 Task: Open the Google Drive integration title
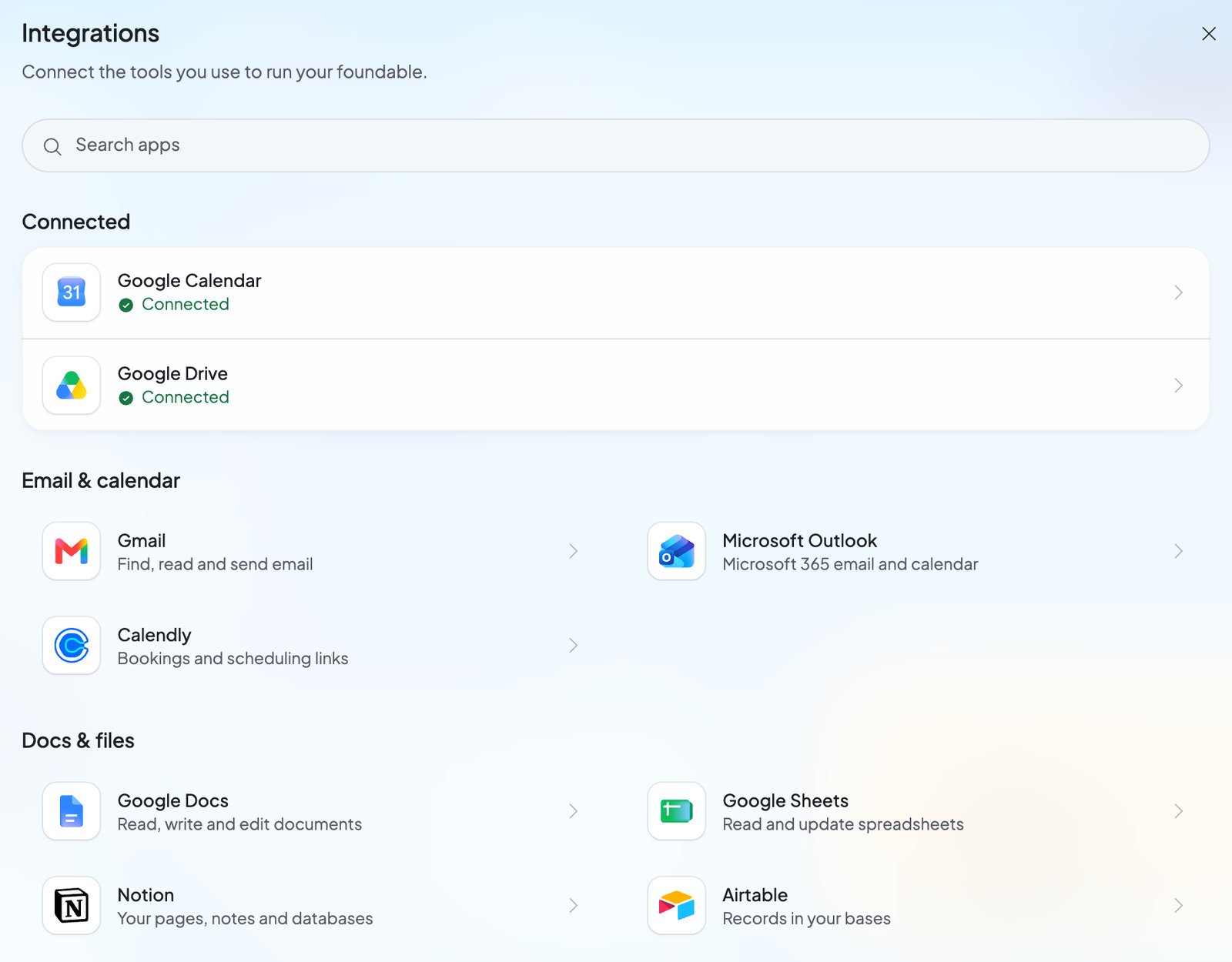pyautogui.click(x=172, y=374)
